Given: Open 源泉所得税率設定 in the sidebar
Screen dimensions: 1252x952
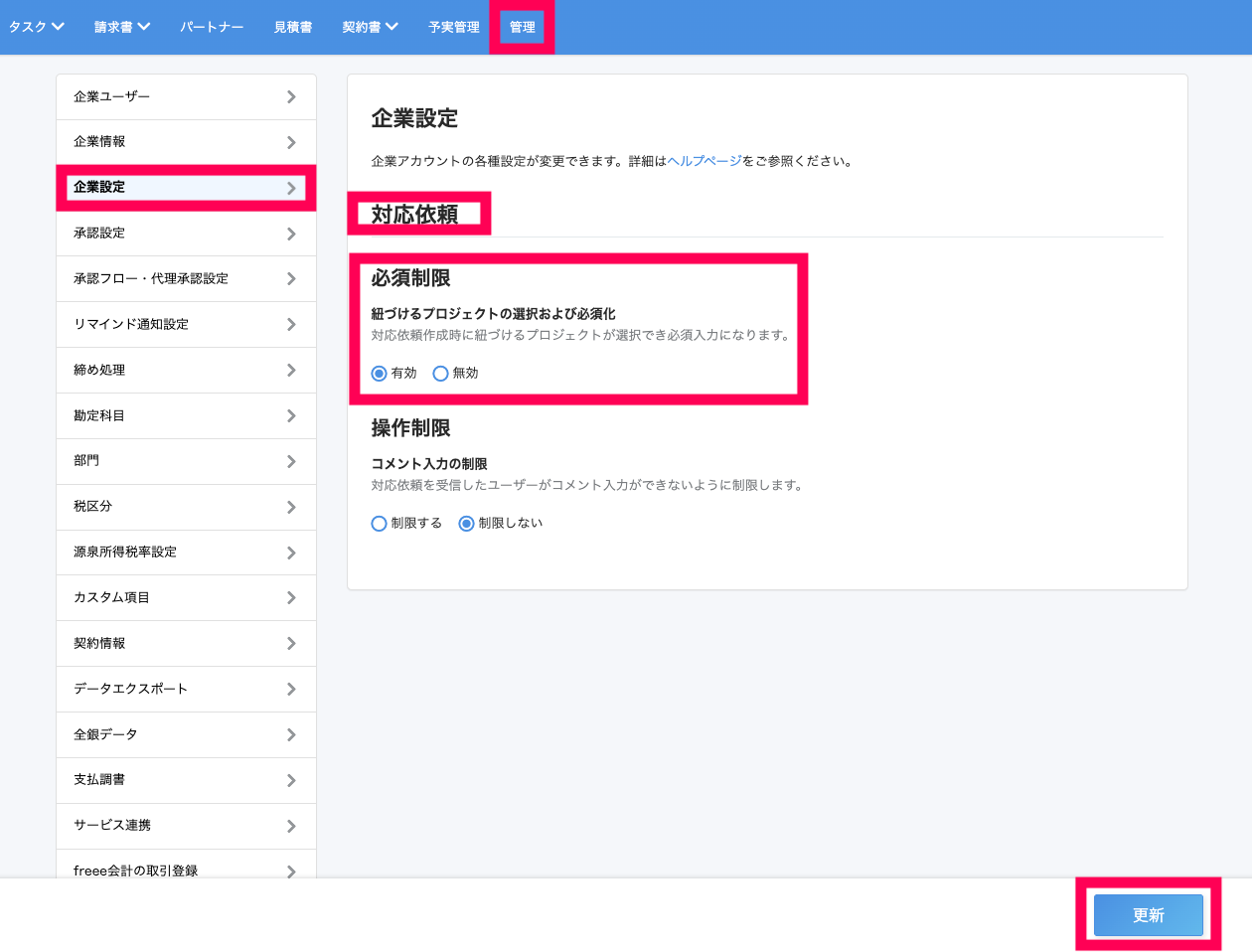Looking at the screenshot, I should click(x=186, y=553).
